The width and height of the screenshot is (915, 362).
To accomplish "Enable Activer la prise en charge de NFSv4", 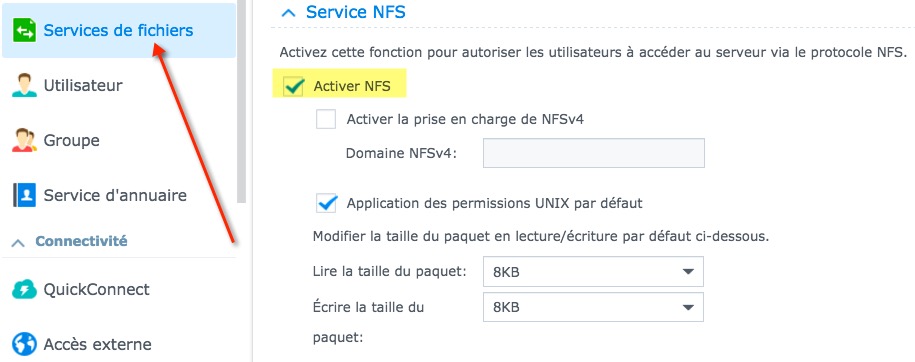I will point(326,119).
